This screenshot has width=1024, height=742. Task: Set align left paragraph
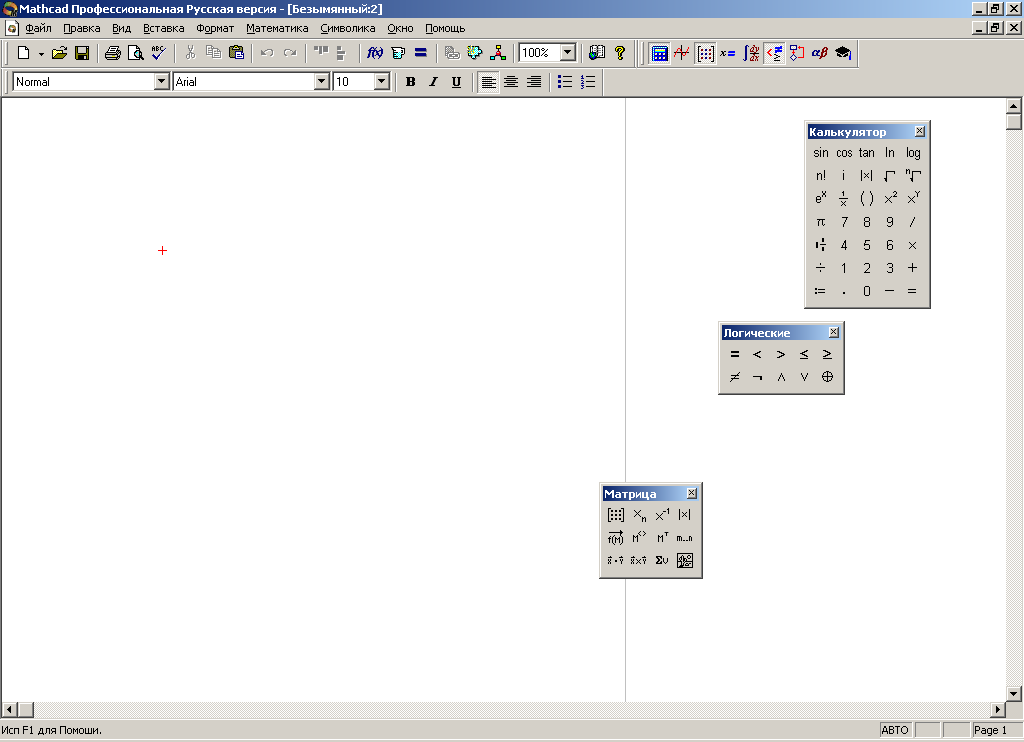(488, 82)
